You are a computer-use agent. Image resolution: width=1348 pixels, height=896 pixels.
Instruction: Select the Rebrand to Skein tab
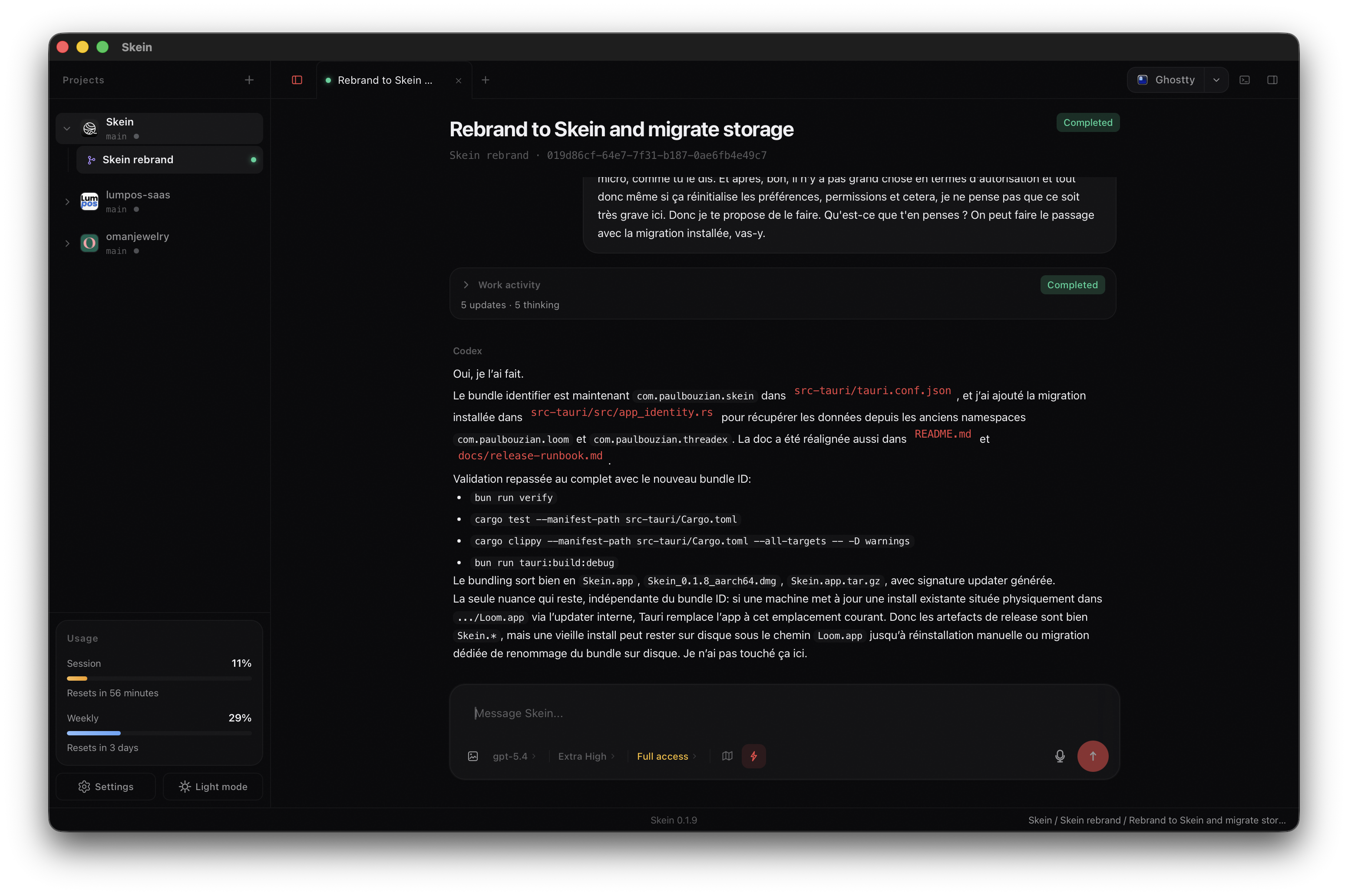385,81
